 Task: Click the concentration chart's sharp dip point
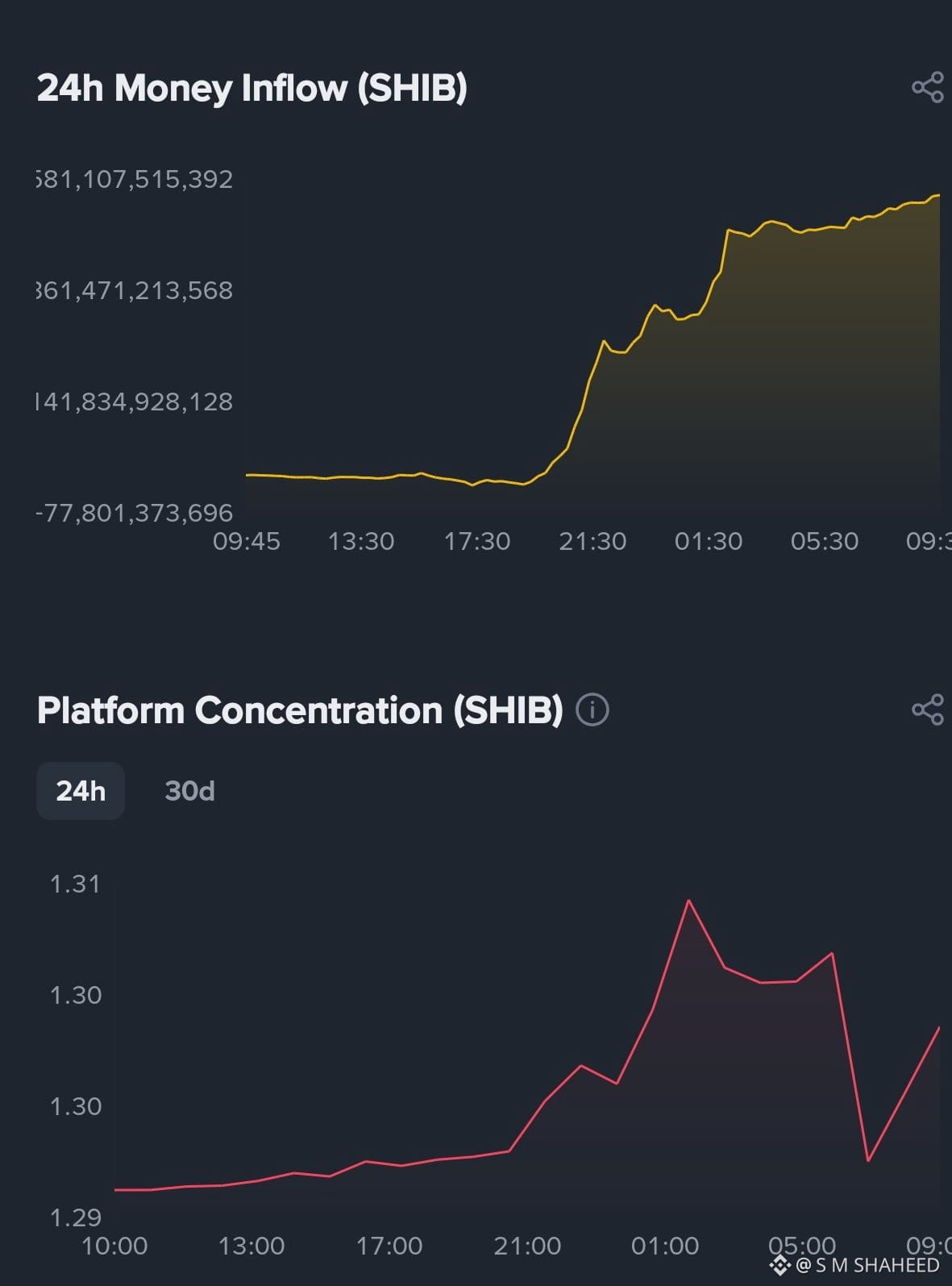point(868,1160)
